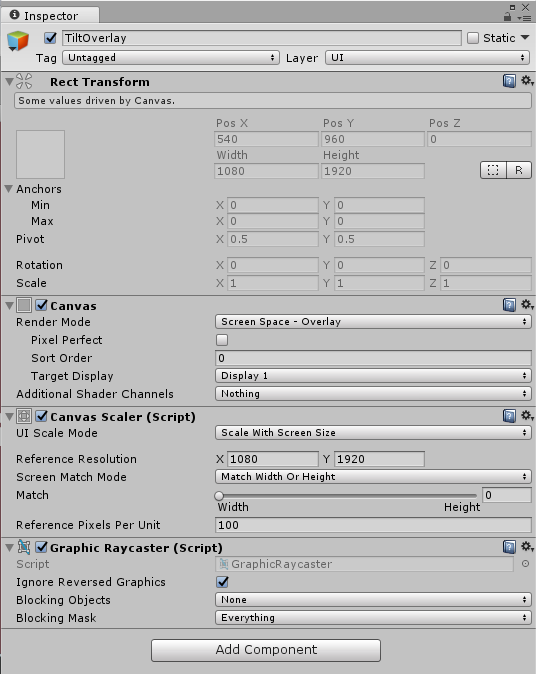536x674 pixels.
Task: Open the UI Scale Mode dropdown
Action: [x=373, y=432]
